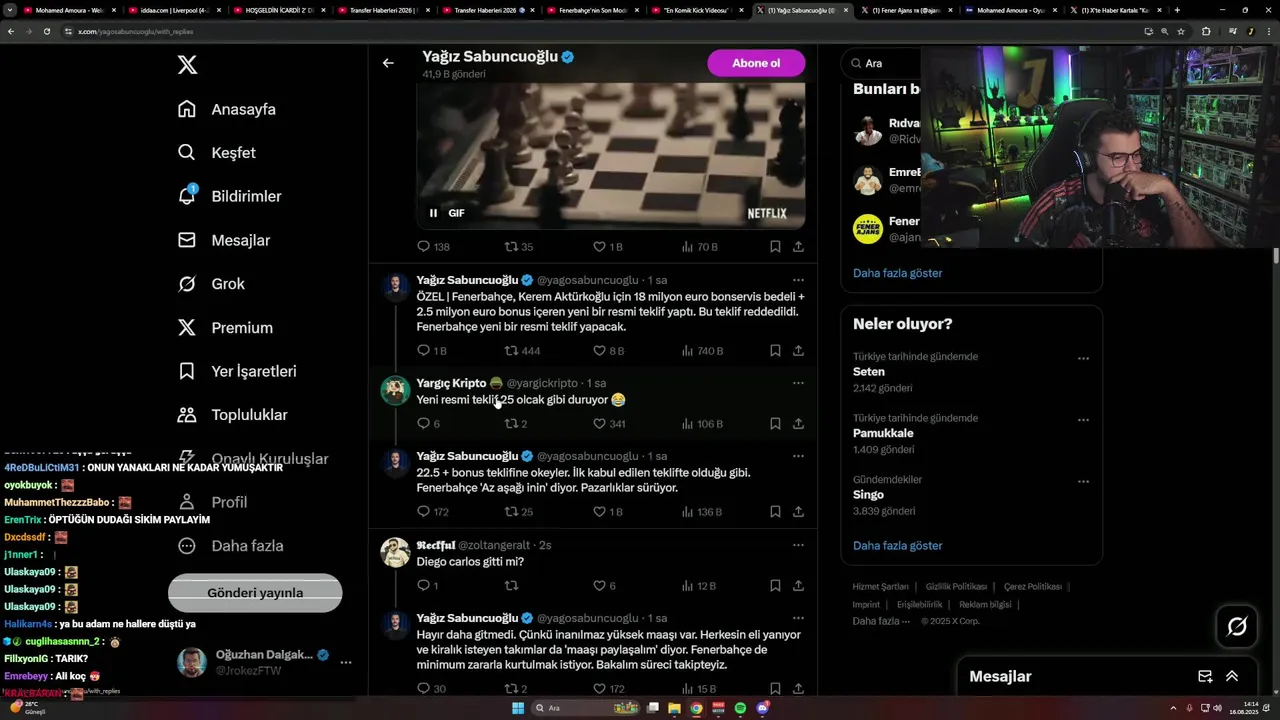
Task: Pause the chess GIF
Action: tap(433, 213)
